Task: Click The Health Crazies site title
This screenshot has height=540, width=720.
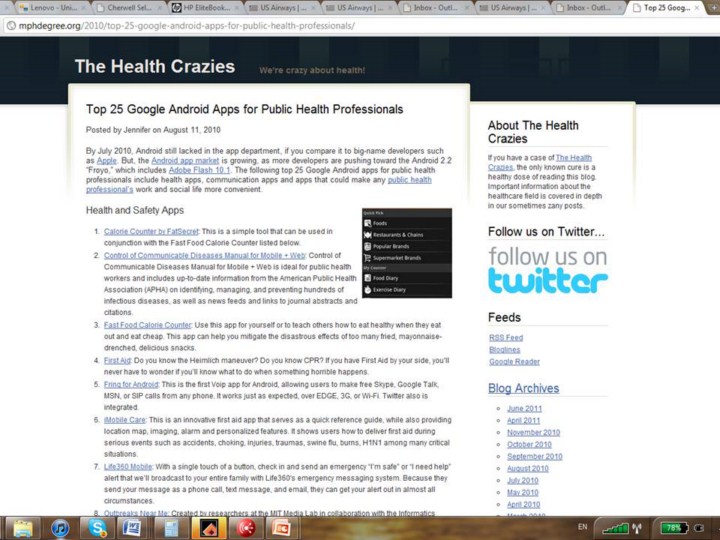Action: pyautogui.click(x=154, y=67)
